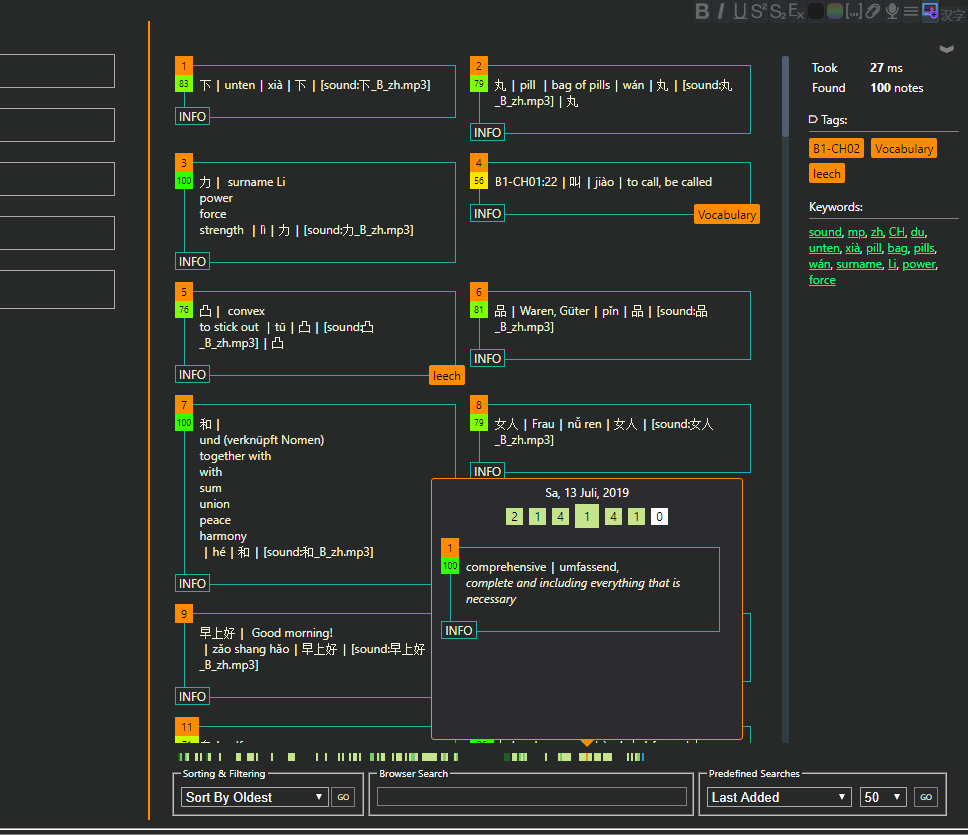Record audio with the microphone icon

(x=891, y=11)
